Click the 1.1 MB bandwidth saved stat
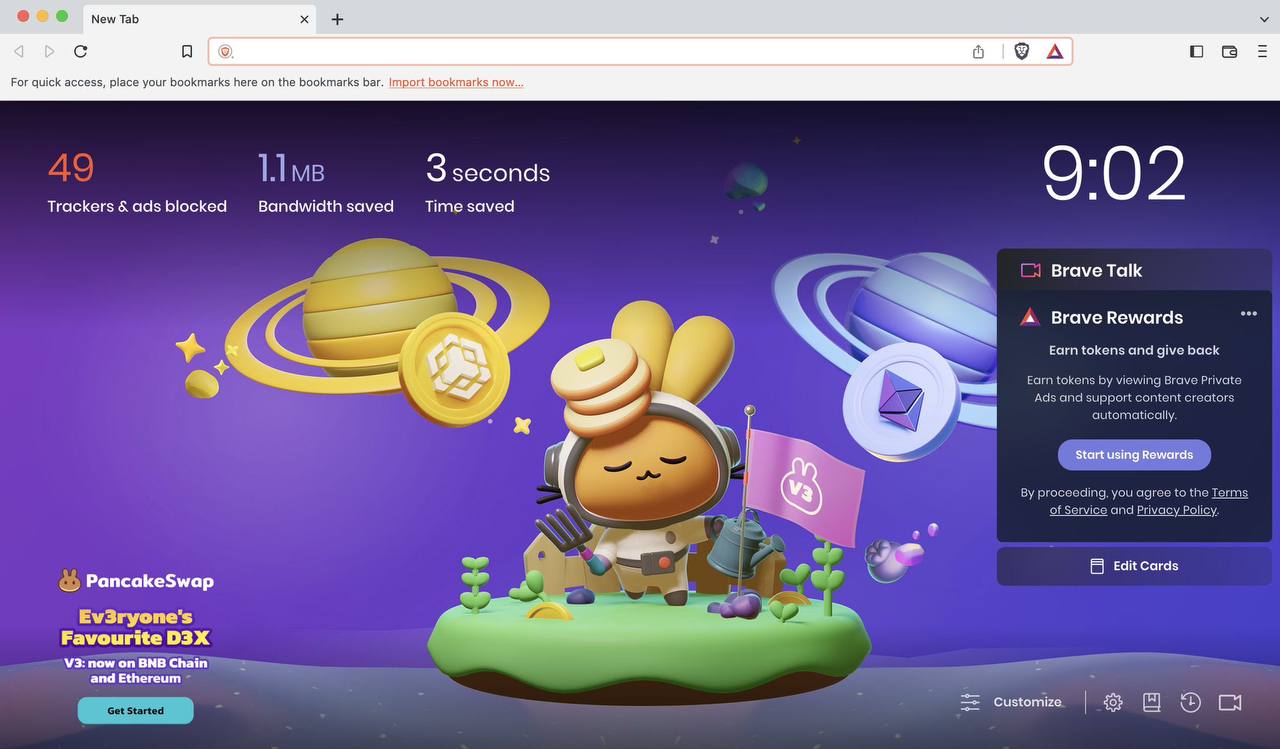1280x749 pixels. point(326,182)
